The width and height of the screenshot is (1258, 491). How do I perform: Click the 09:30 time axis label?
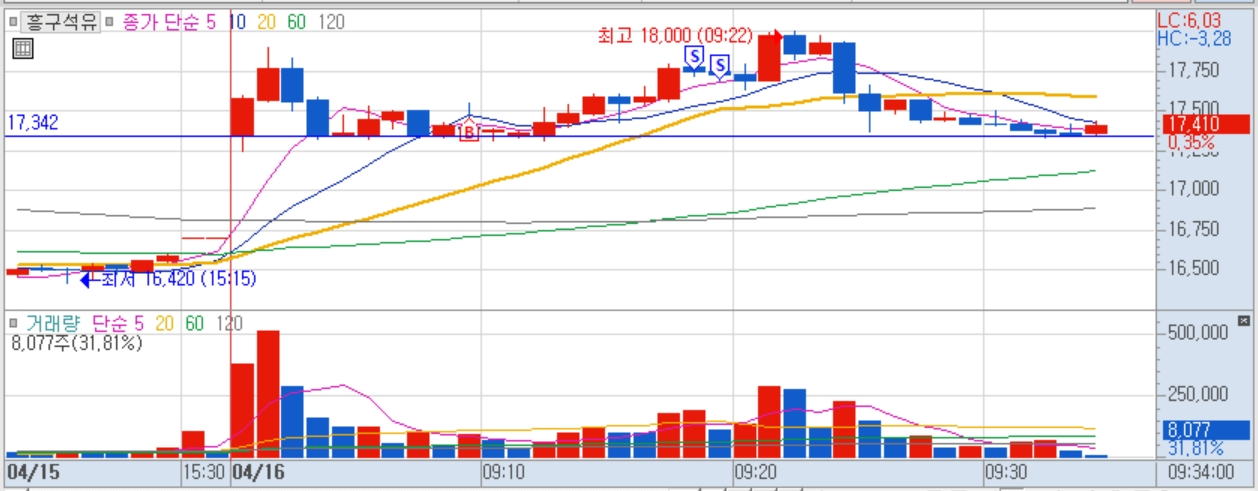(1006, 470)
